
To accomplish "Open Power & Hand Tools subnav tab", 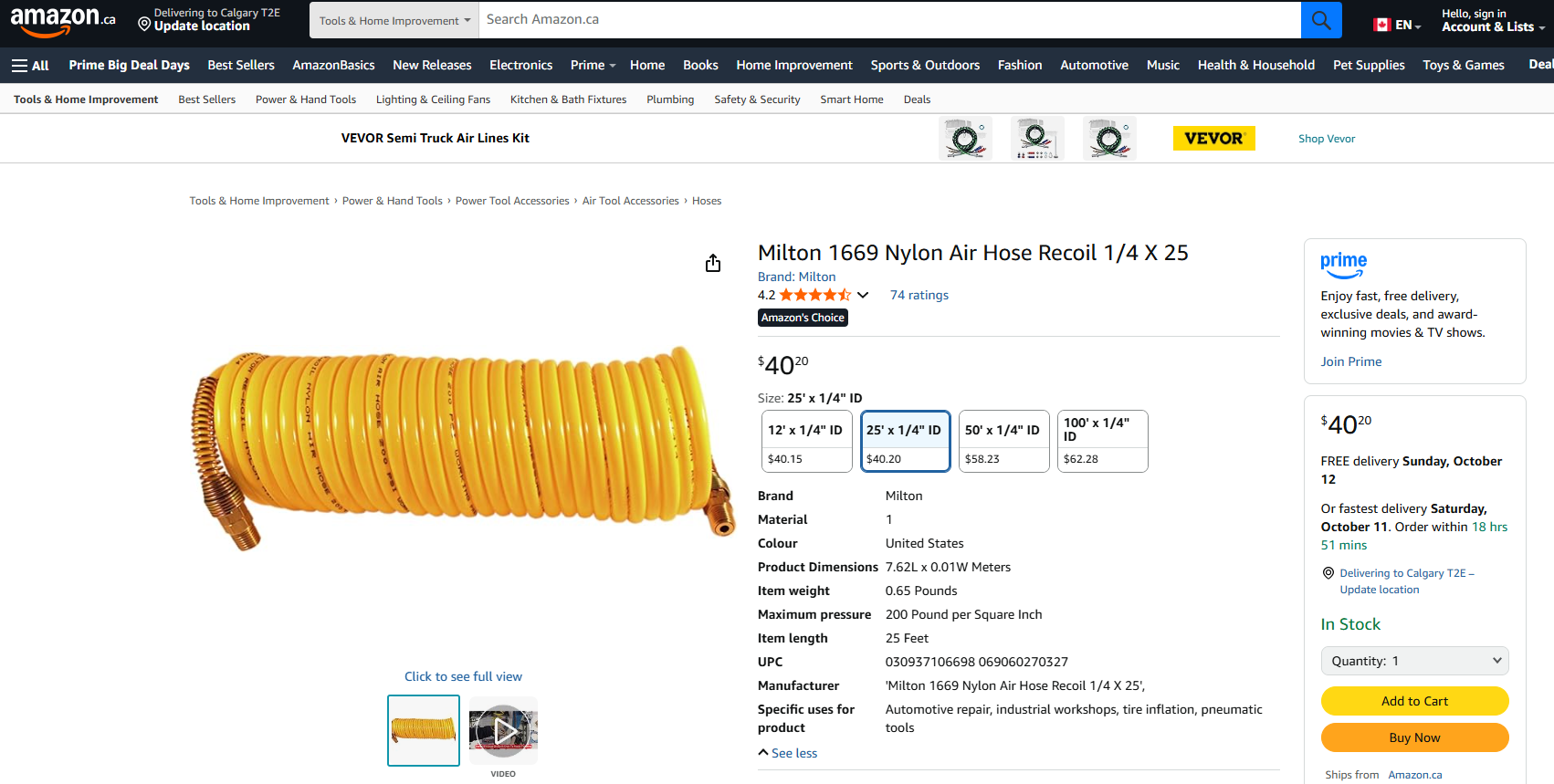I will pos(306,99).
